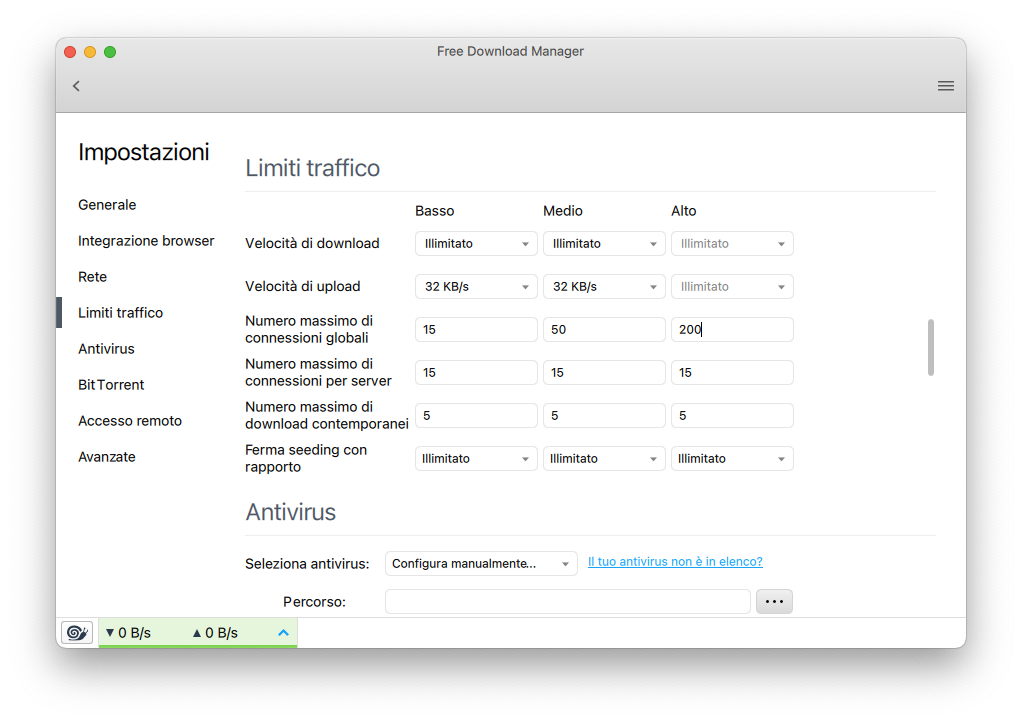Screen dimensions: 1022x722
Task: Open Basso seeding ratio dropdown
Action: click(476, 459)
